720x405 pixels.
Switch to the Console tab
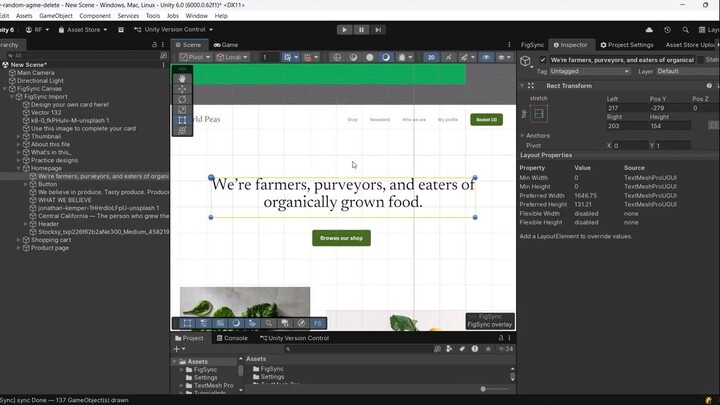click(232, 338)
